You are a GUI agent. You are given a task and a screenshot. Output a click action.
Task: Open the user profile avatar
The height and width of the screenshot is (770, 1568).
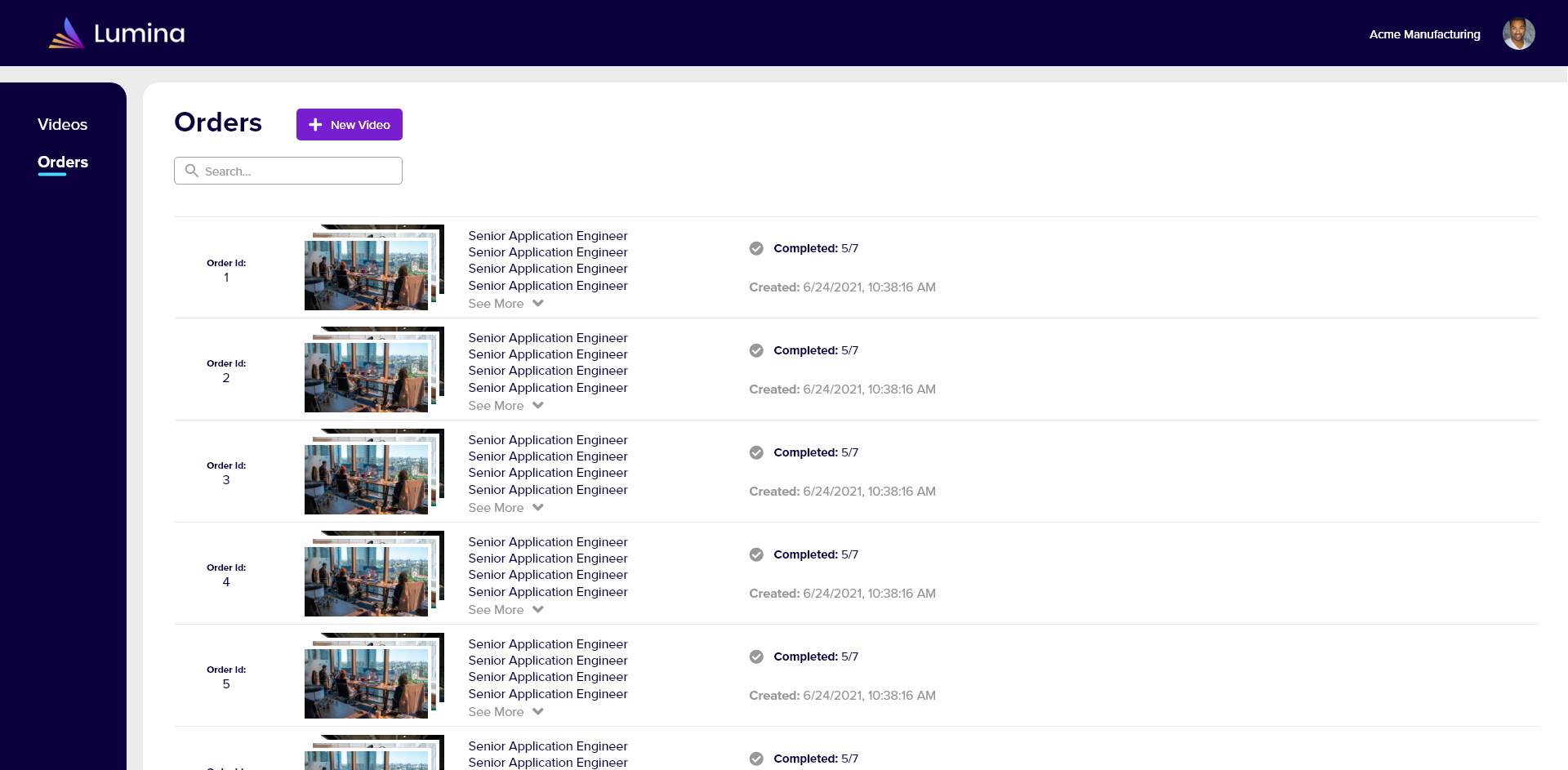click(x=1518, y=33)
